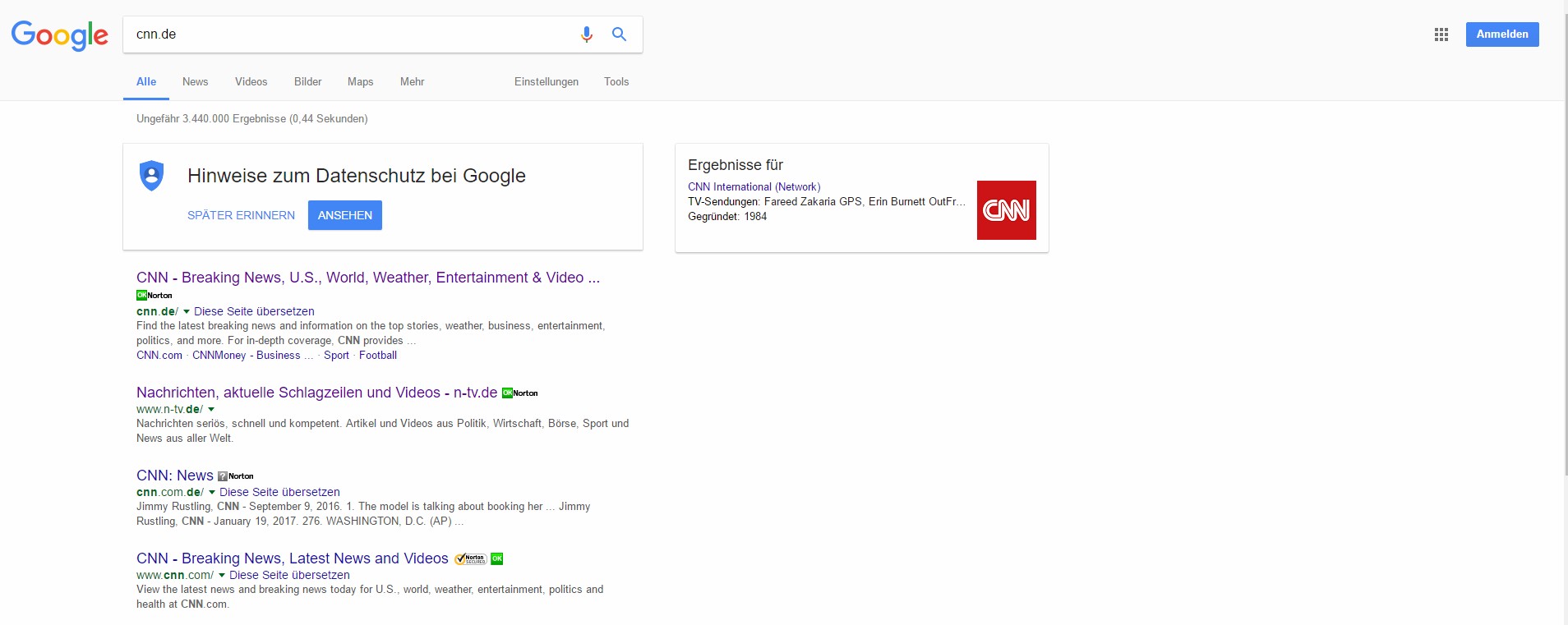1568x625 pixels.
Task: Click the blue privacy shield icon
Action: tap(151, 176)
